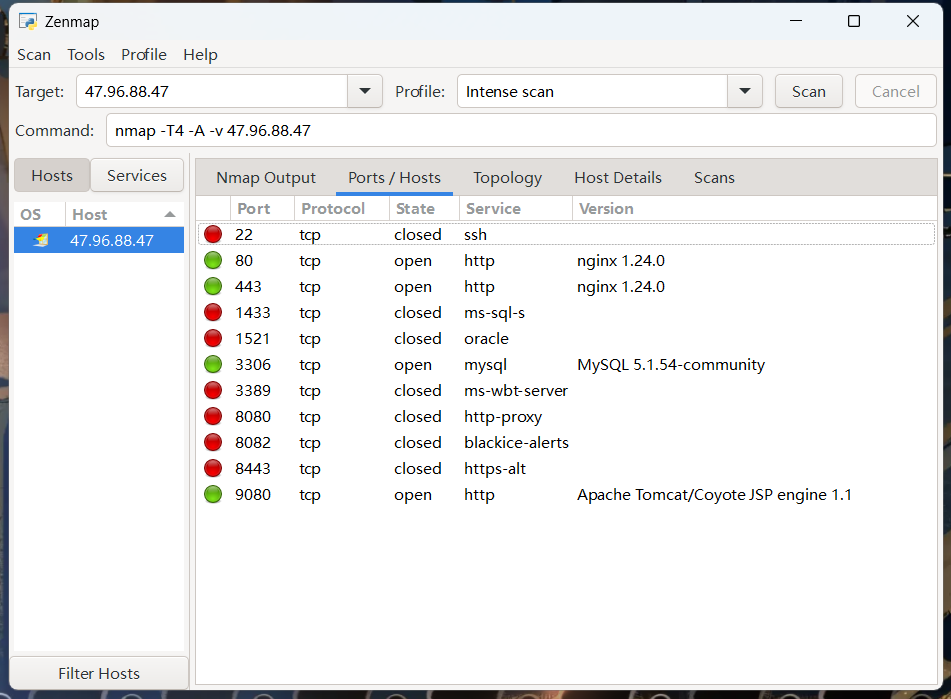Switch to the Topology tab
This screenshot has width=951, height=699.
tap(507, 178)
